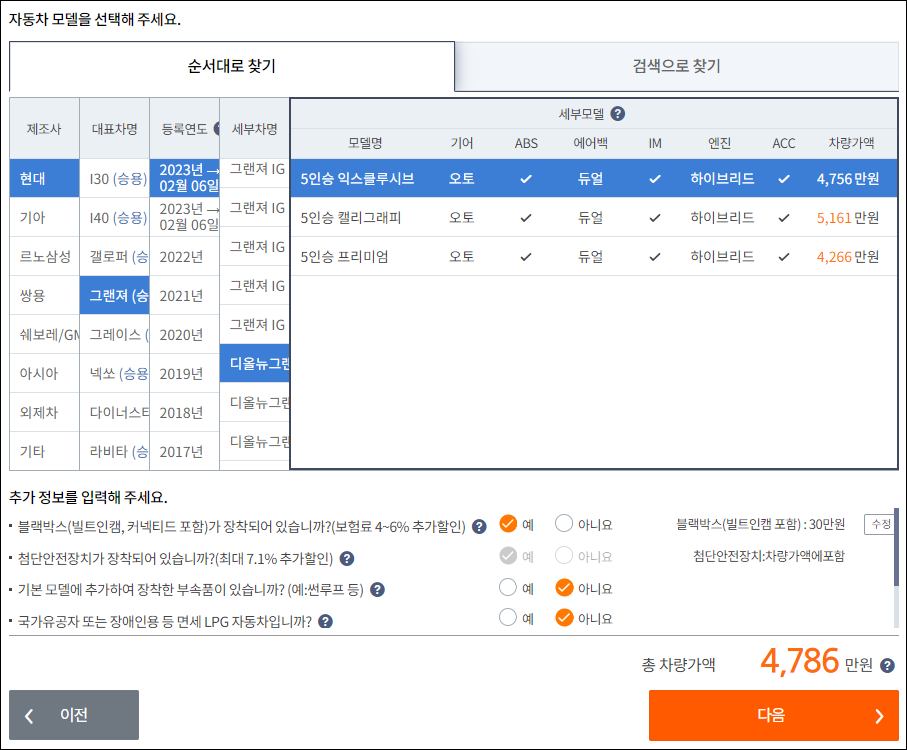Choose car model 다이너스티
This screenshot has width=907, height=750.
(115, 412)
